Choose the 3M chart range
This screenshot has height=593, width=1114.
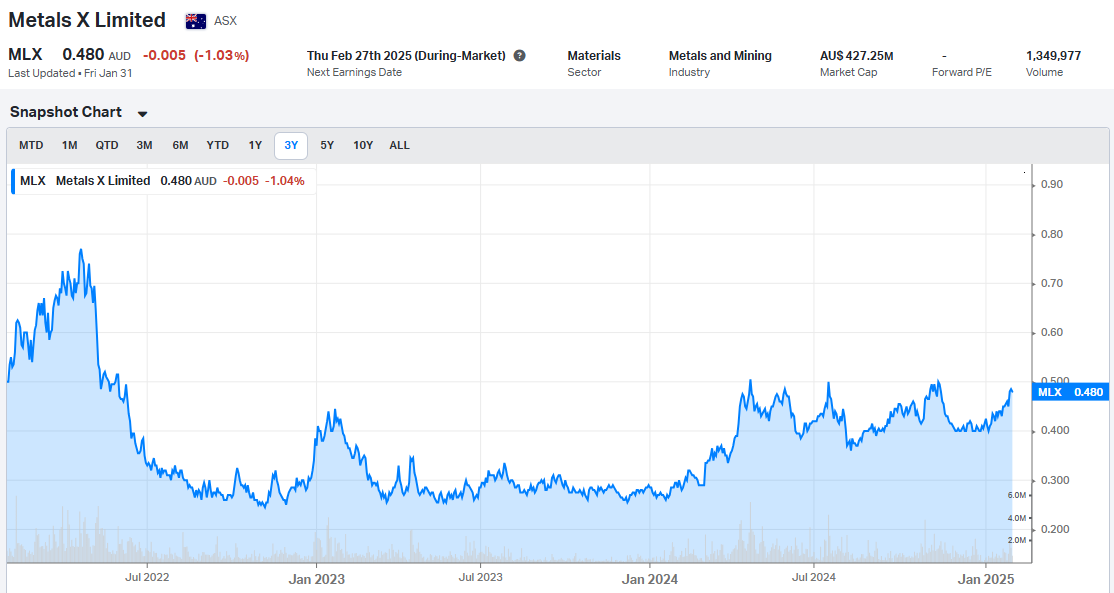pyautogui.click(x=144, y=146)
